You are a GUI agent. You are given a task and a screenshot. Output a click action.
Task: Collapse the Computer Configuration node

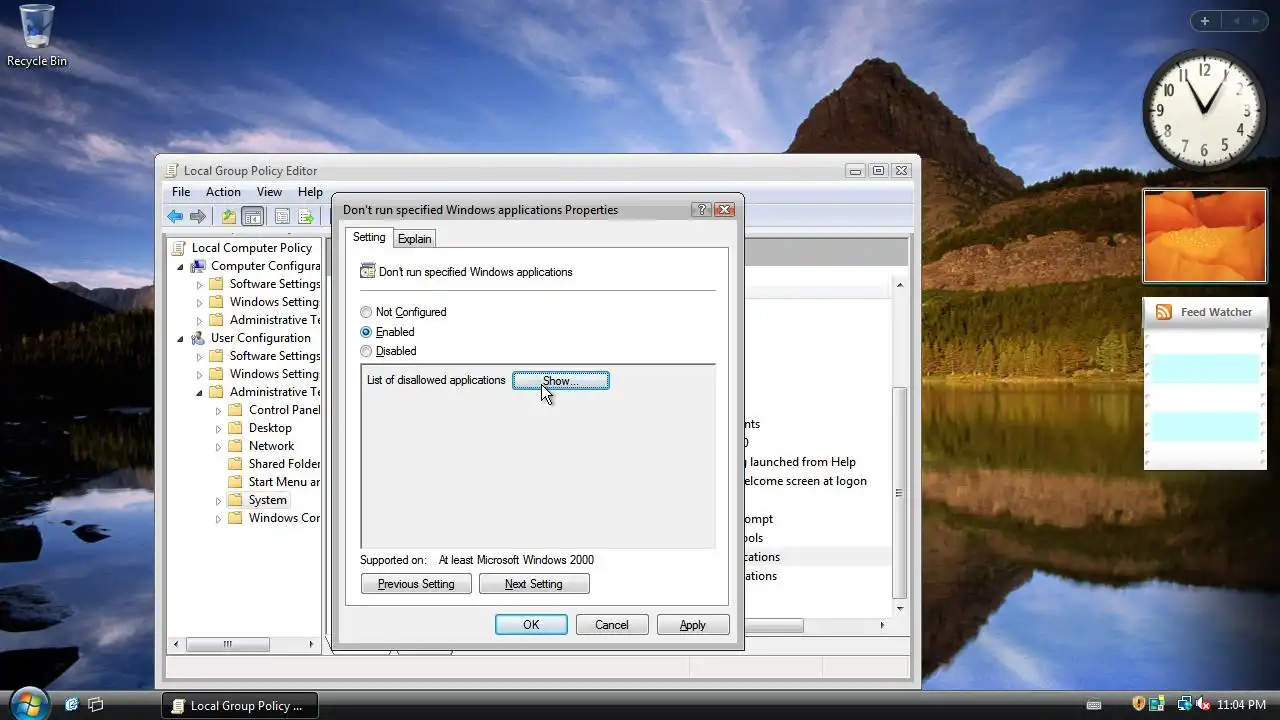click(x=181, y=266)
